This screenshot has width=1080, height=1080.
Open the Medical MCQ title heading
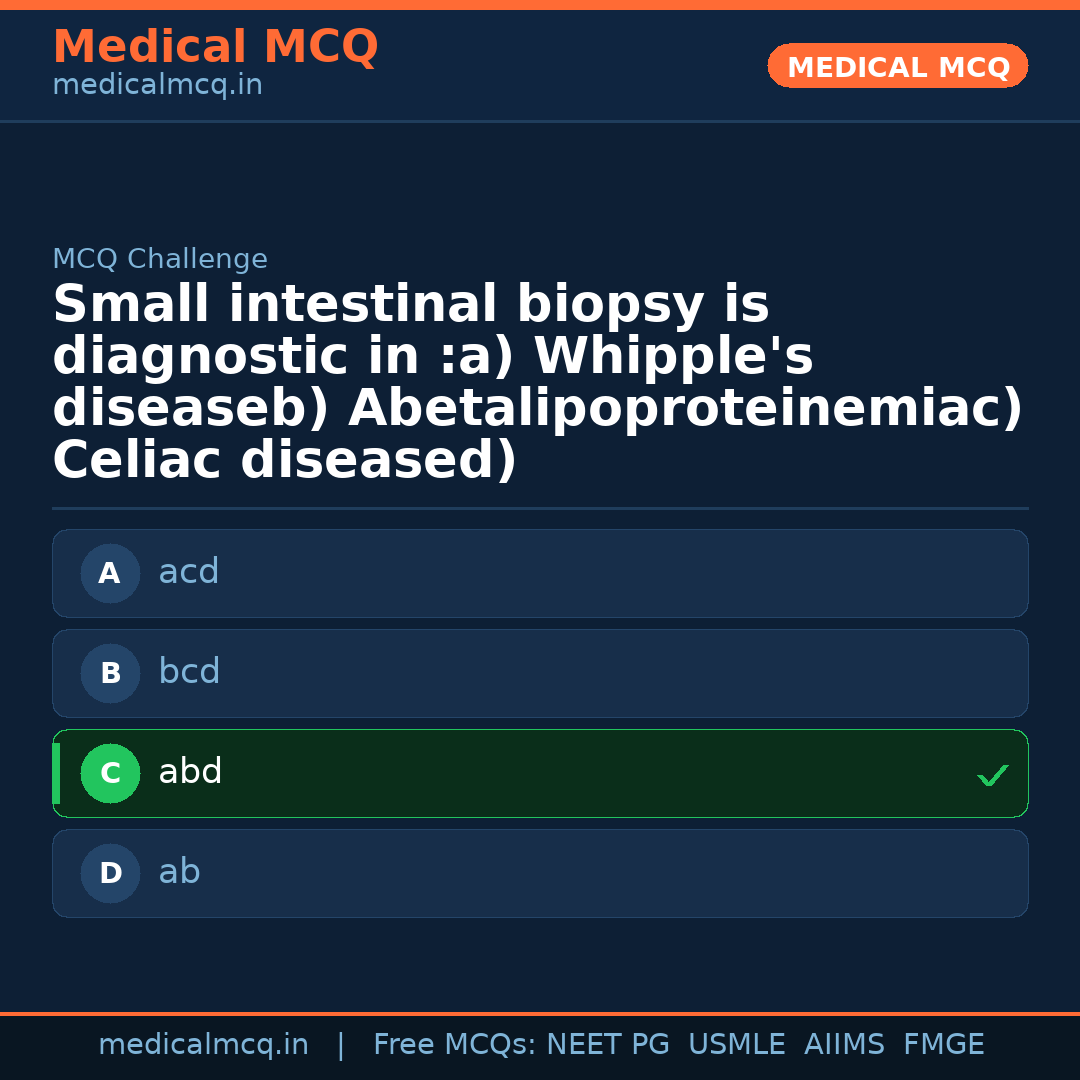tap(215, 47)
